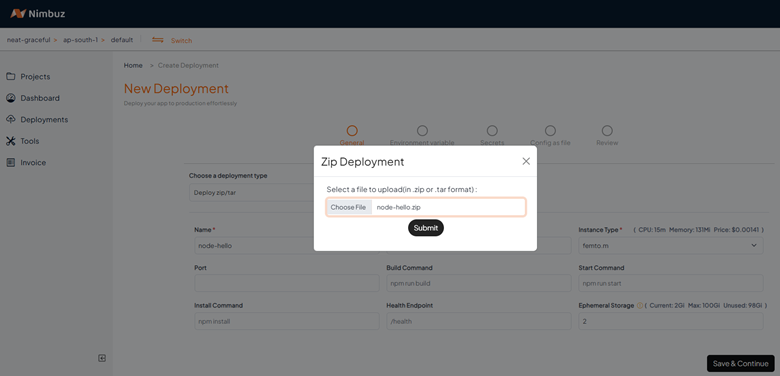Open the Invoice page
The height and width of the screenshot is (376, 780).
33,163
